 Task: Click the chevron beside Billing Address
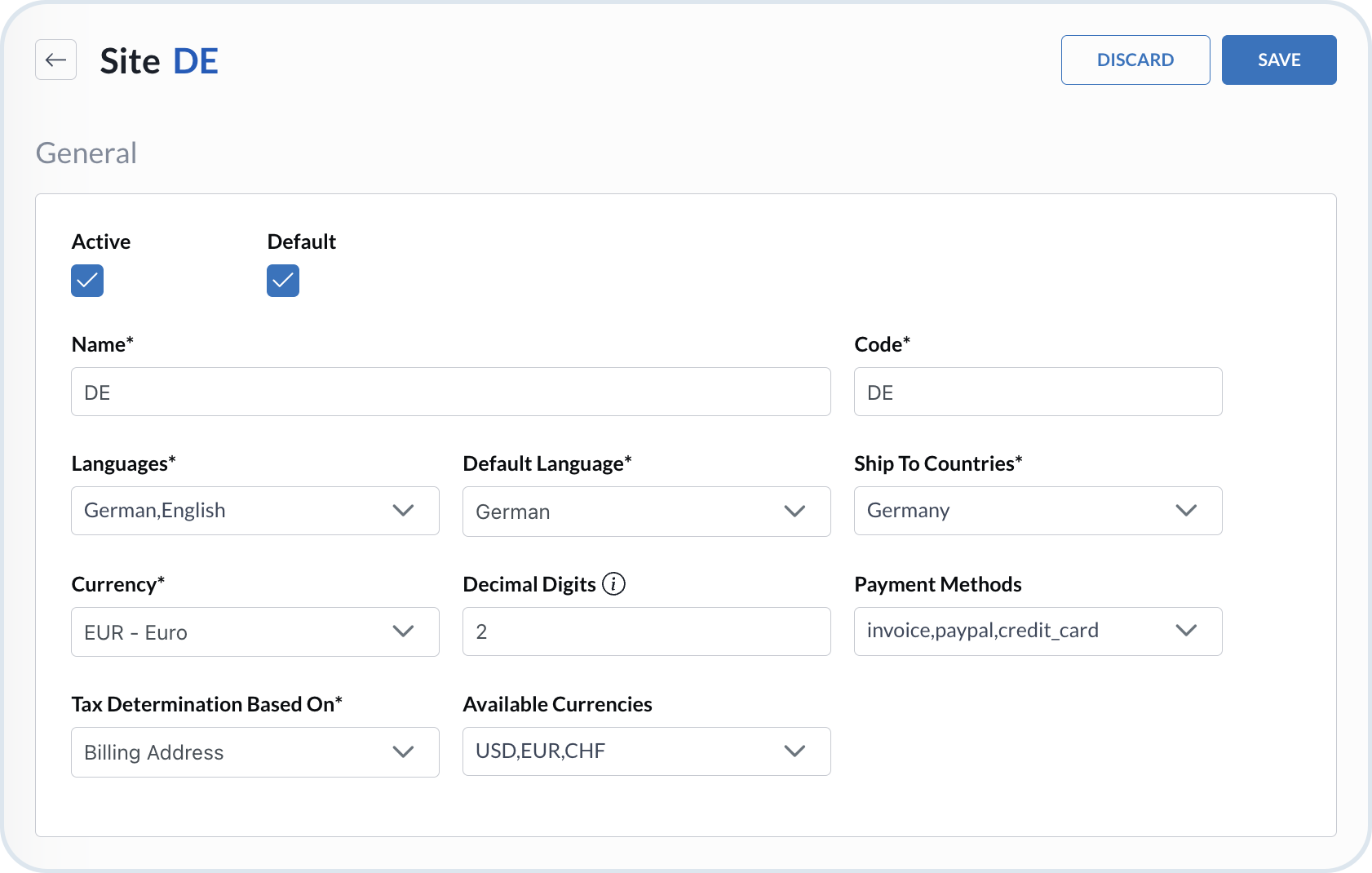[403, 752]
